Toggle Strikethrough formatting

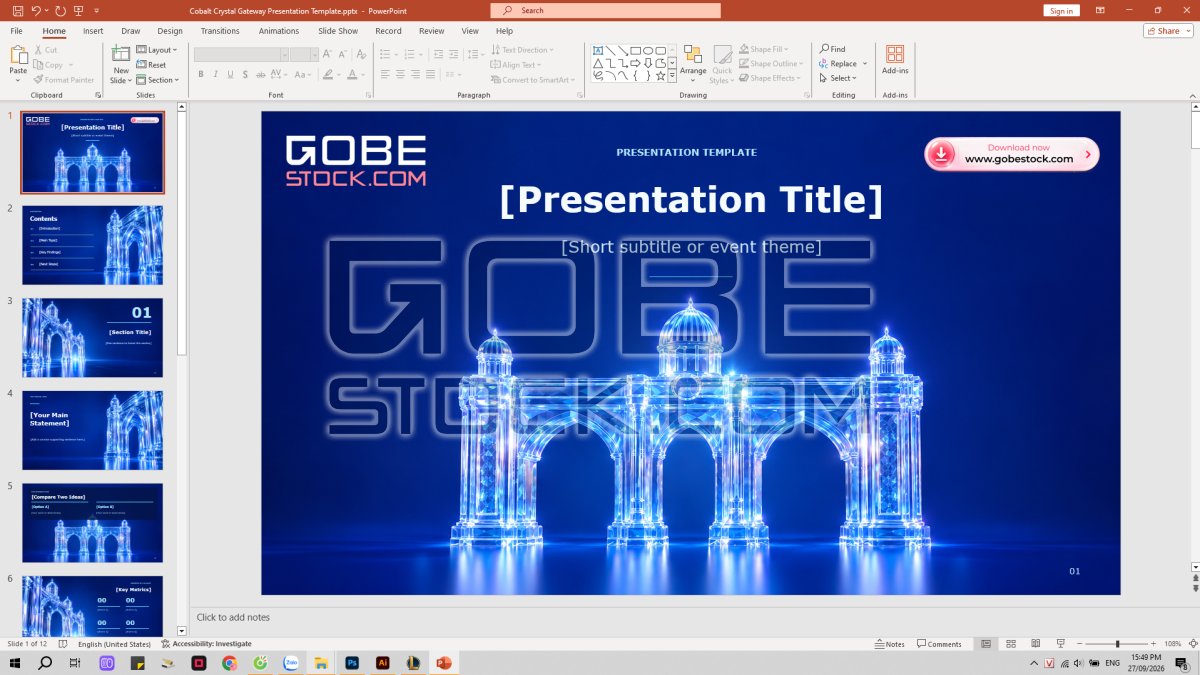pos(262,74)
